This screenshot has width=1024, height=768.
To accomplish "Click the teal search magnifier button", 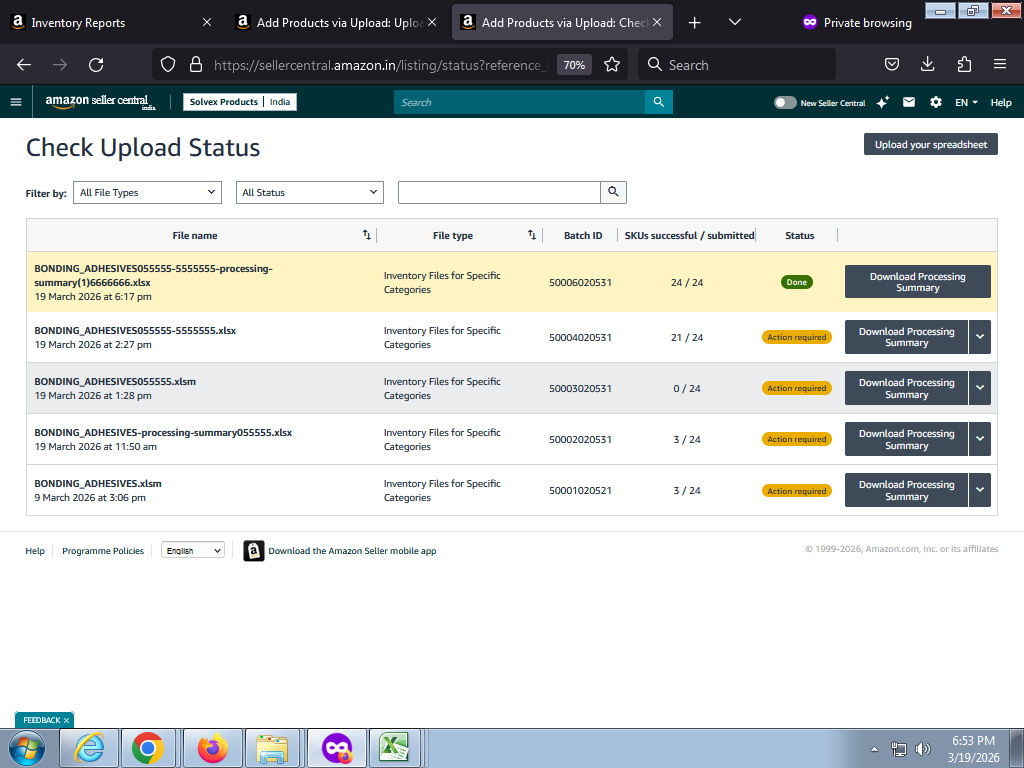I will [x=658, y=102].
